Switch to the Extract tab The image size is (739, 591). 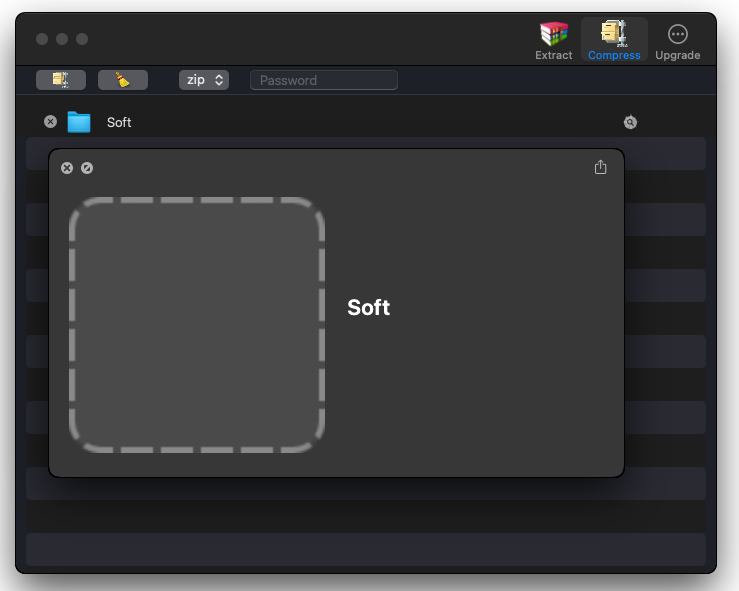pos(553,40)
